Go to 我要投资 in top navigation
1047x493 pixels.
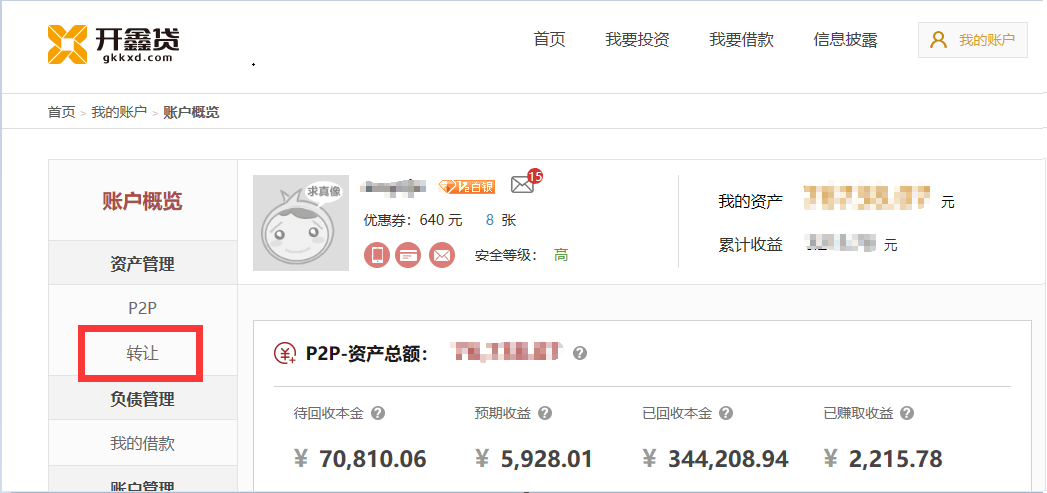pyautogui.click(x=637, y=40)
